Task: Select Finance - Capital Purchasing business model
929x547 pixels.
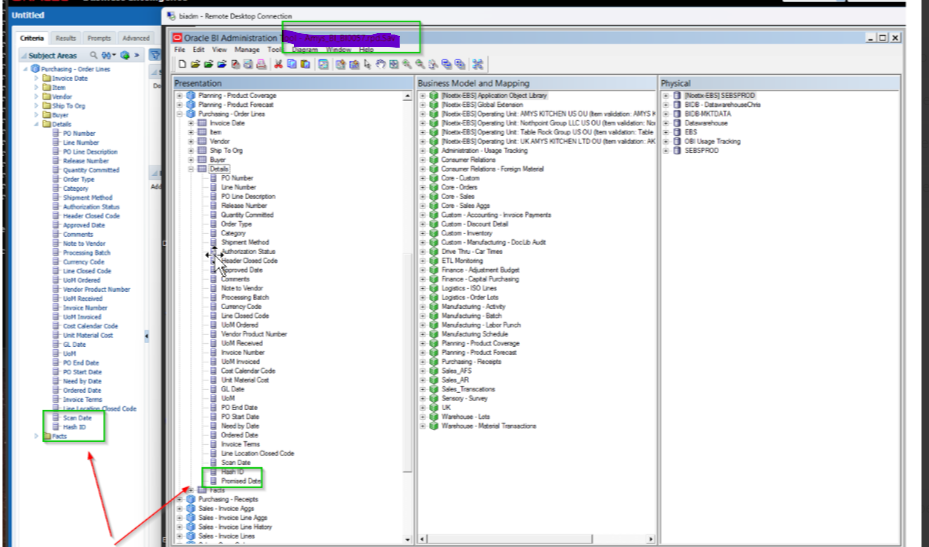Action: (480, 279)
